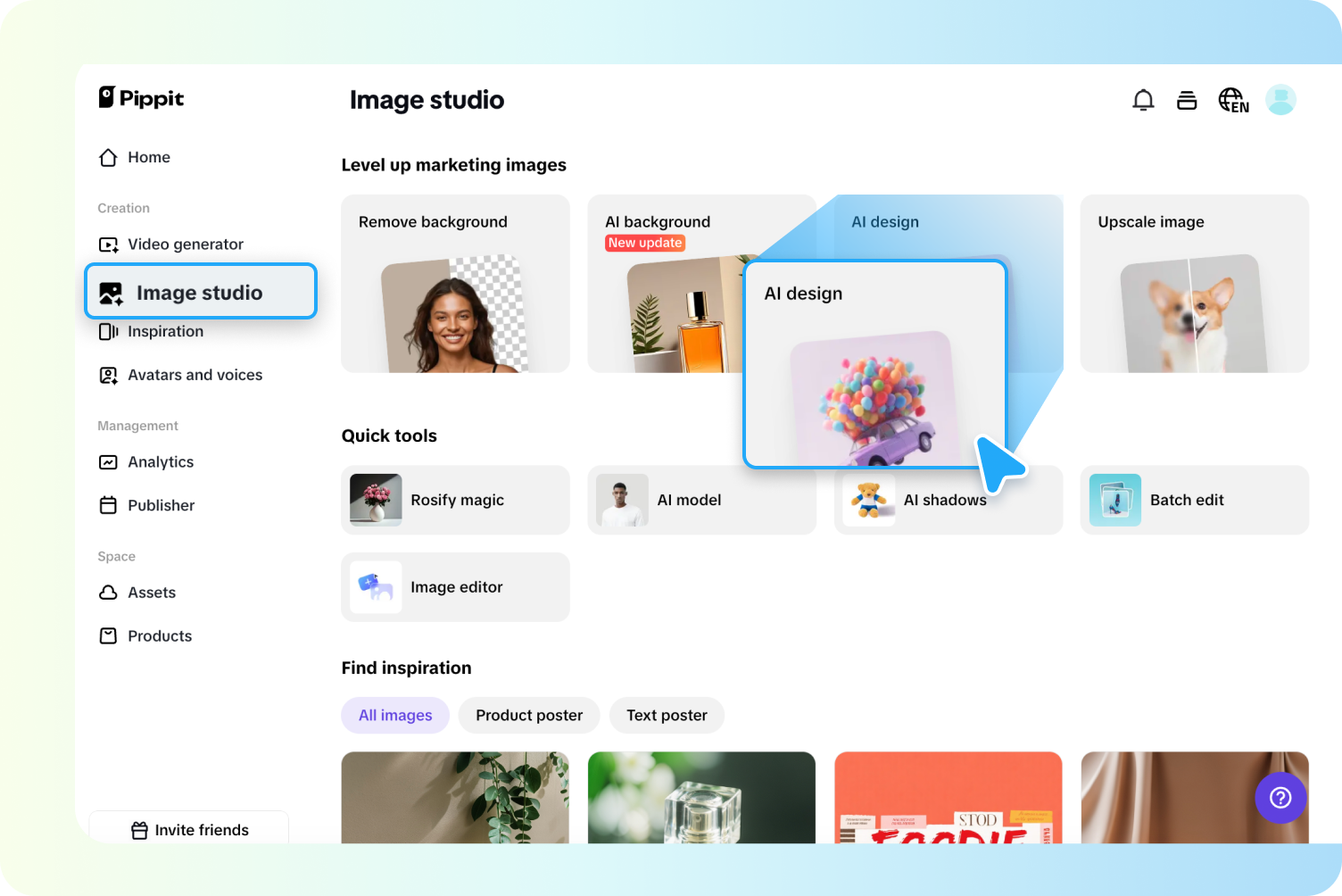Go to Home in the sidebar
Screen dimensions: 1342x896
[x=149, y=157]
